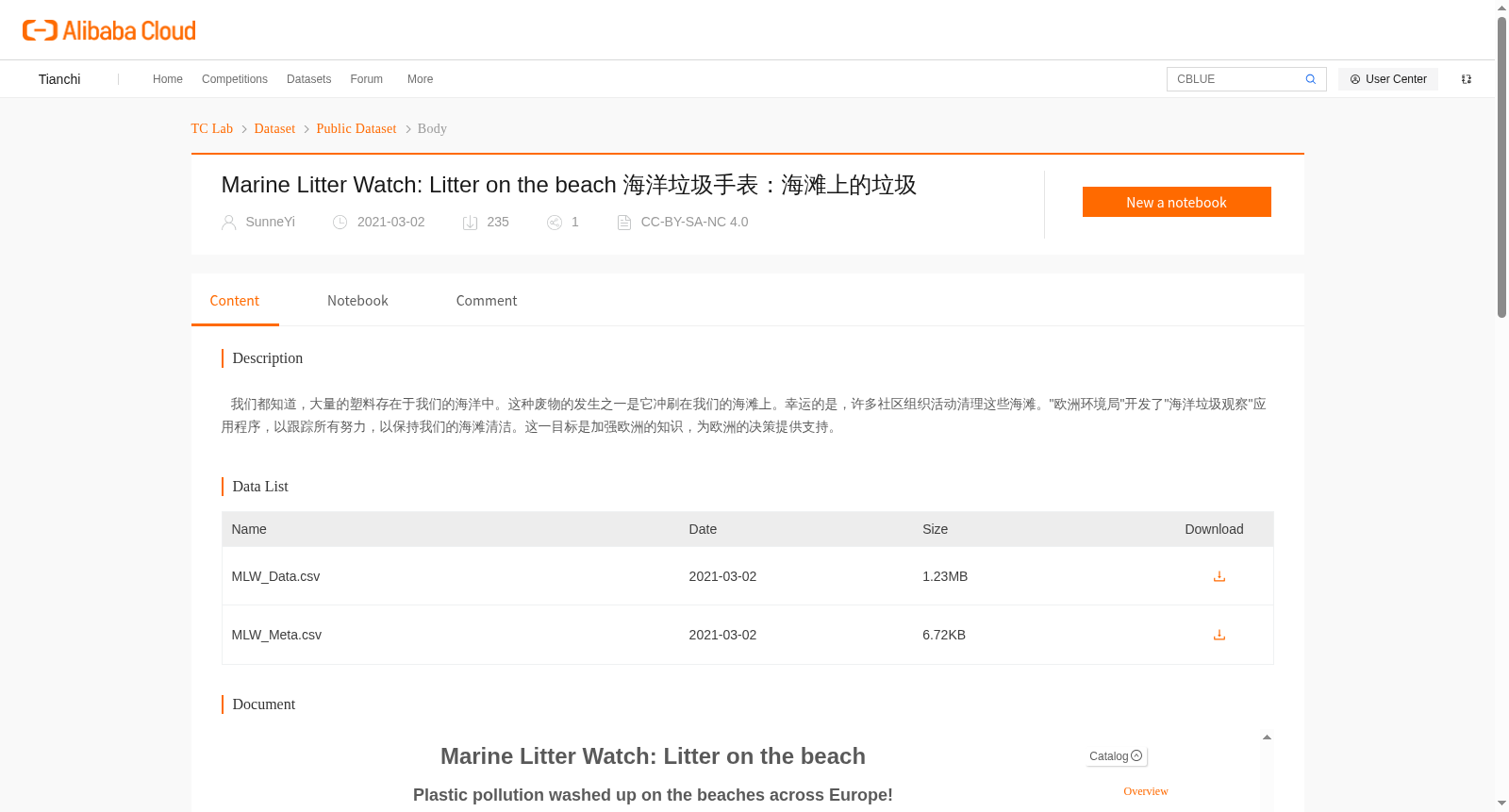Switch to the Comment tab
The width and height of the screenshot is (1509, 812).
pyautogui.click(x=487, y=301)
